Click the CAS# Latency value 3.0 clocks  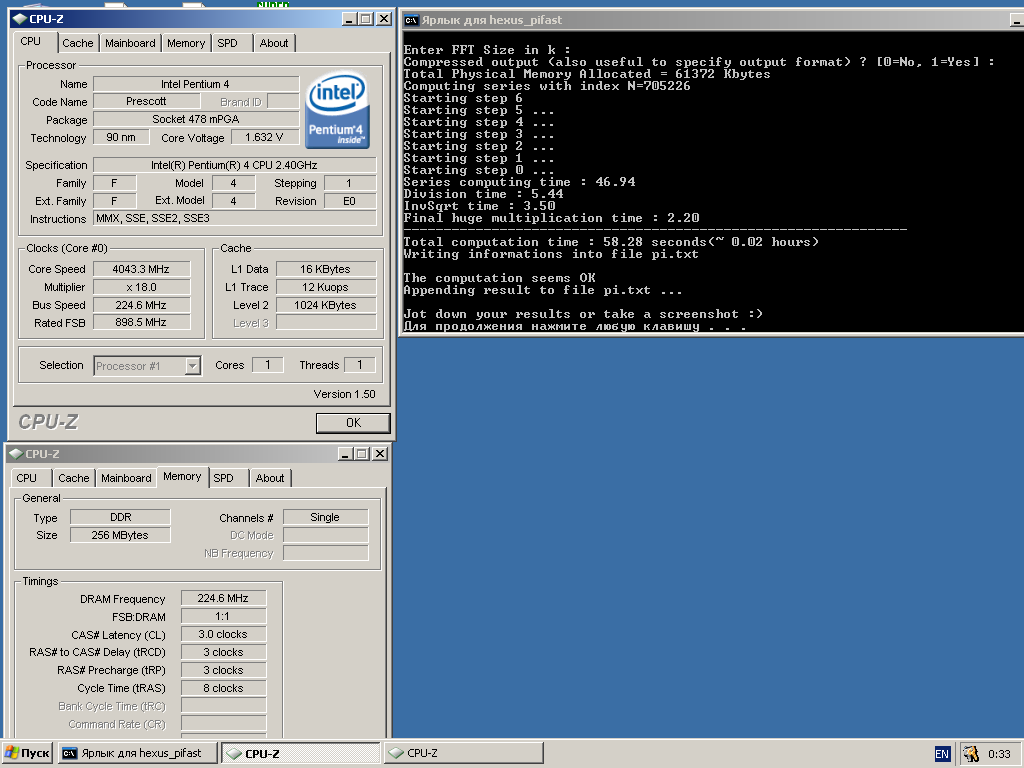tap(223, 634)
